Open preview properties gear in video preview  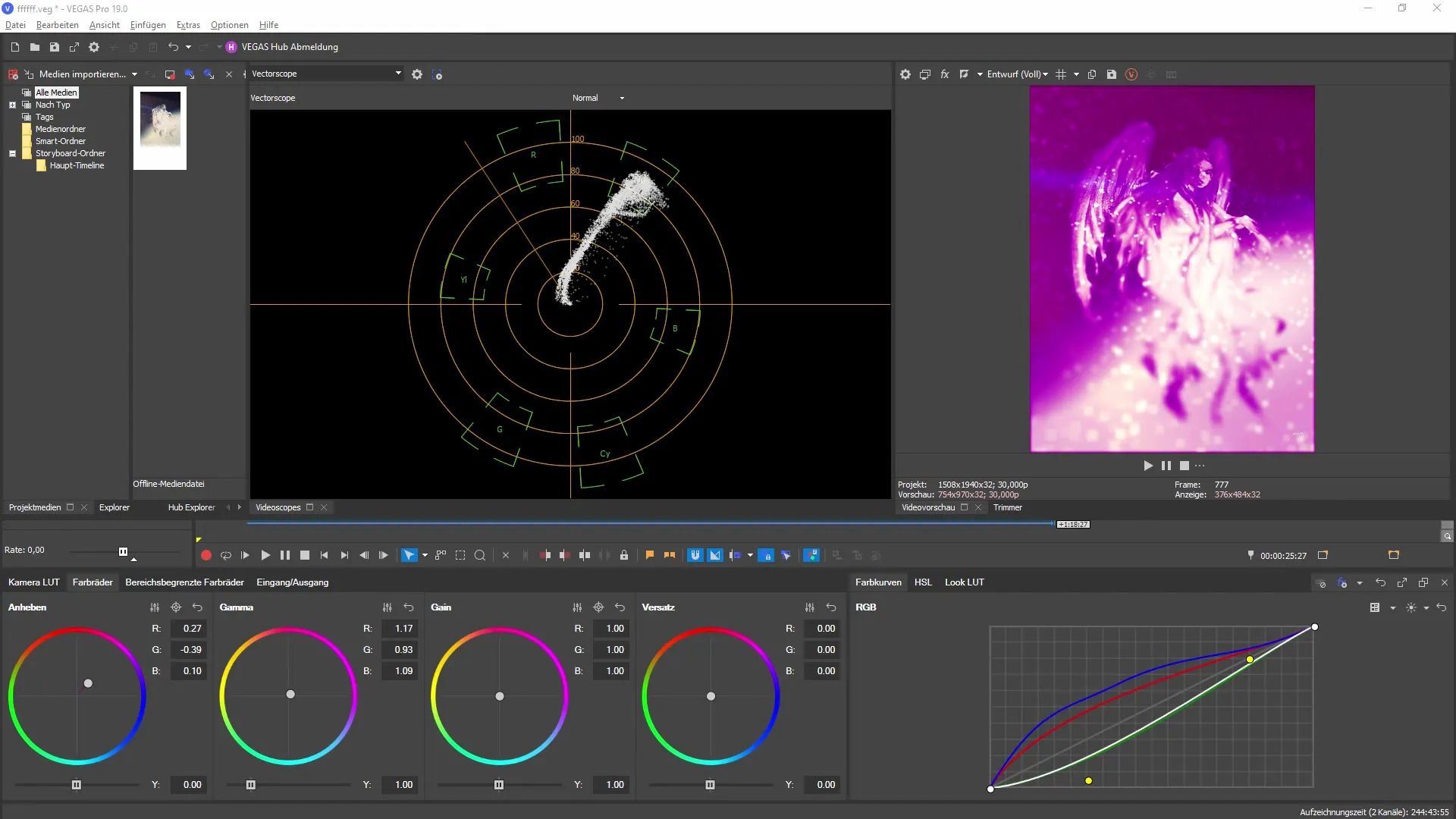click(x=905, y=74)
